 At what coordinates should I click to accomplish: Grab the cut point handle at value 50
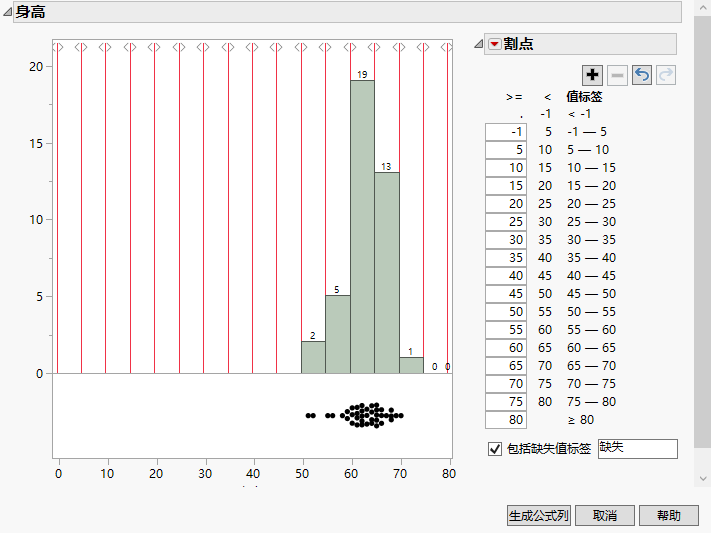pyautogui.click(x=302, y=47)
